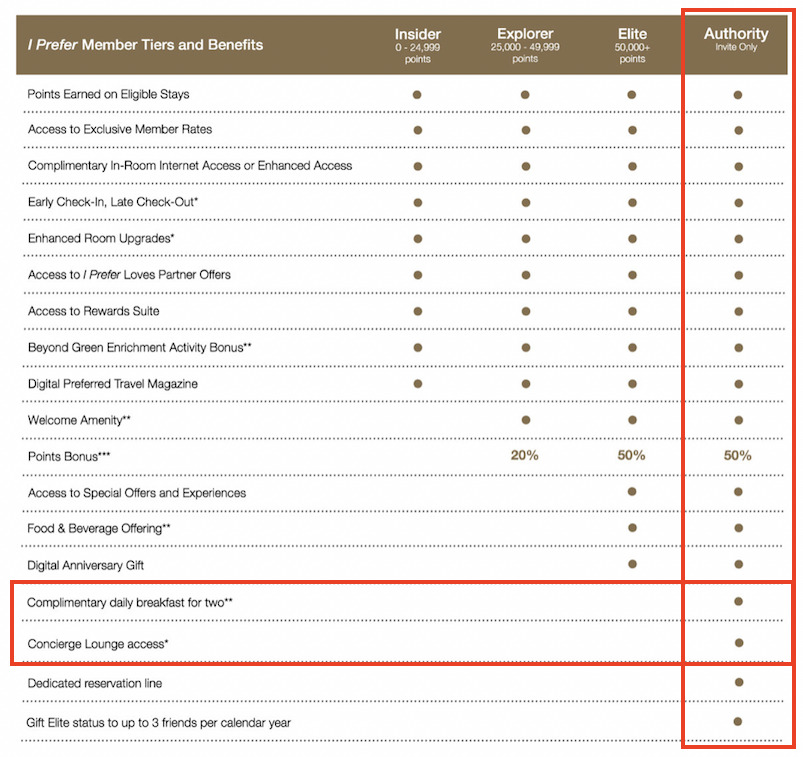
Task: Click Authority dot for daily breakfast for two
Action: (x=738, y=601)
